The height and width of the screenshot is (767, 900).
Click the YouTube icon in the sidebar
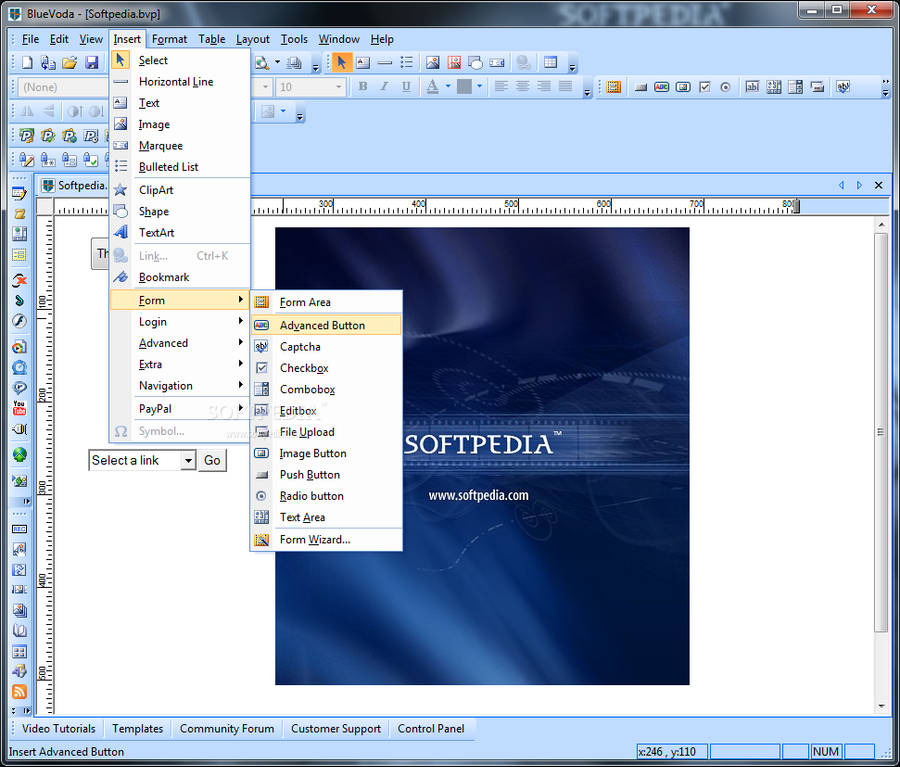point(19,408)
